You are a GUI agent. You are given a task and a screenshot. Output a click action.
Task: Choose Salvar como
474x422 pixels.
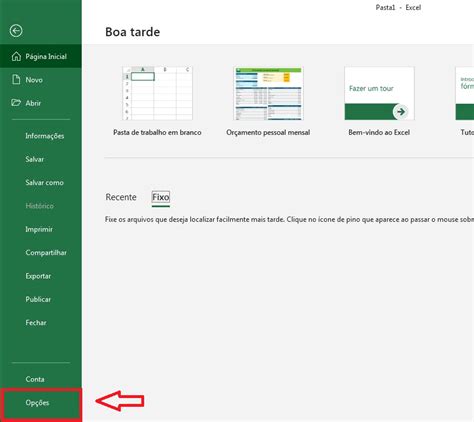[x=41, y=182]
